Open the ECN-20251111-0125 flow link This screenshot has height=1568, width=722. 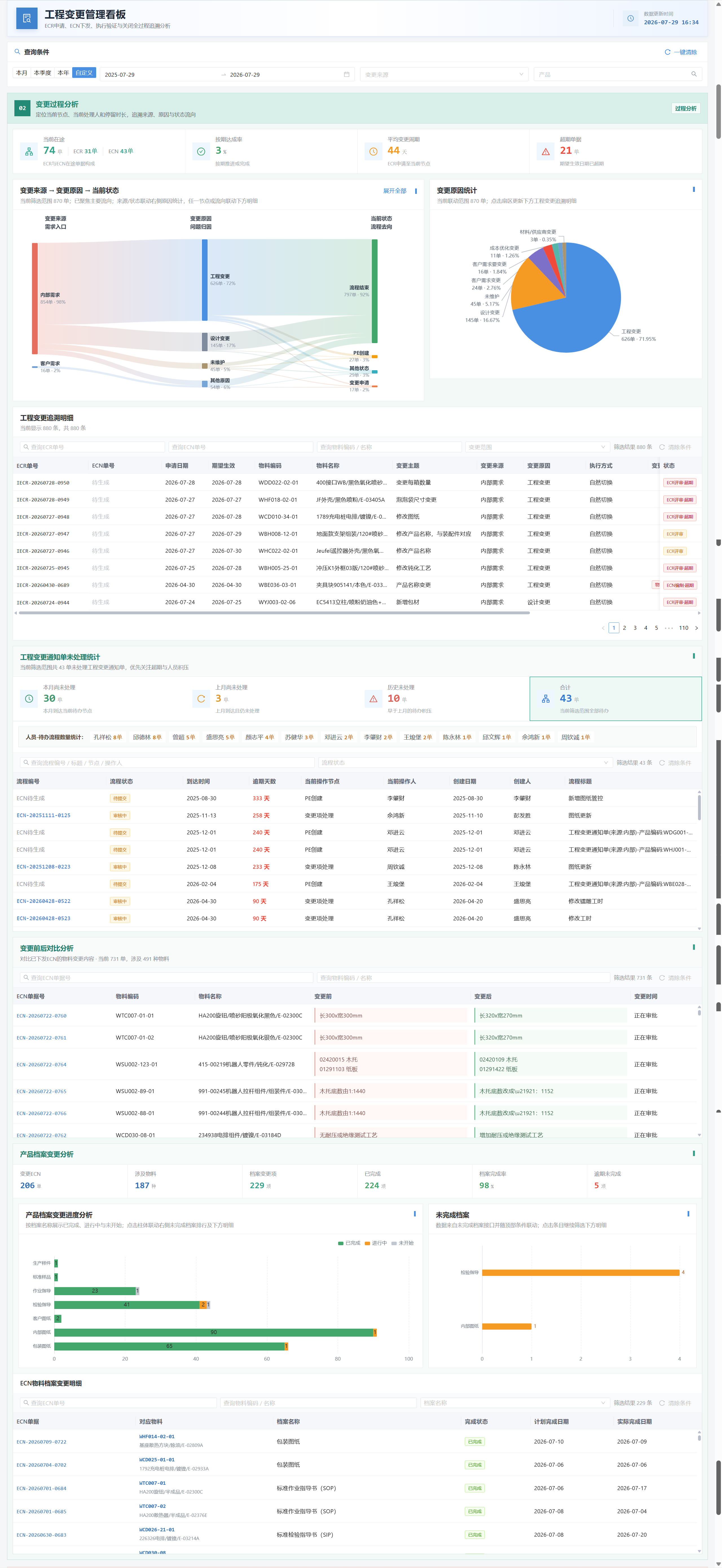[43, 815]
